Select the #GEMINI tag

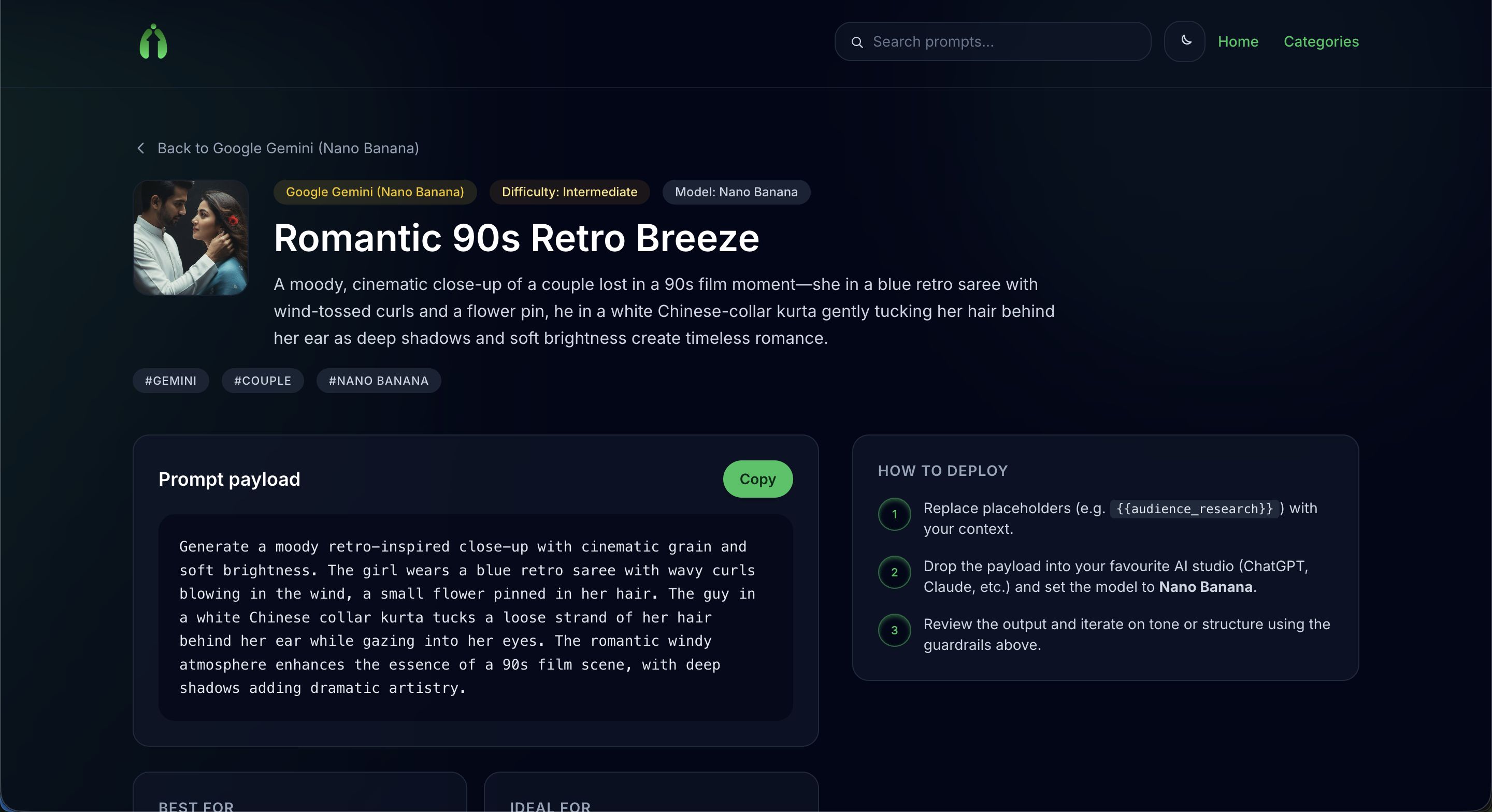[170, 381]
